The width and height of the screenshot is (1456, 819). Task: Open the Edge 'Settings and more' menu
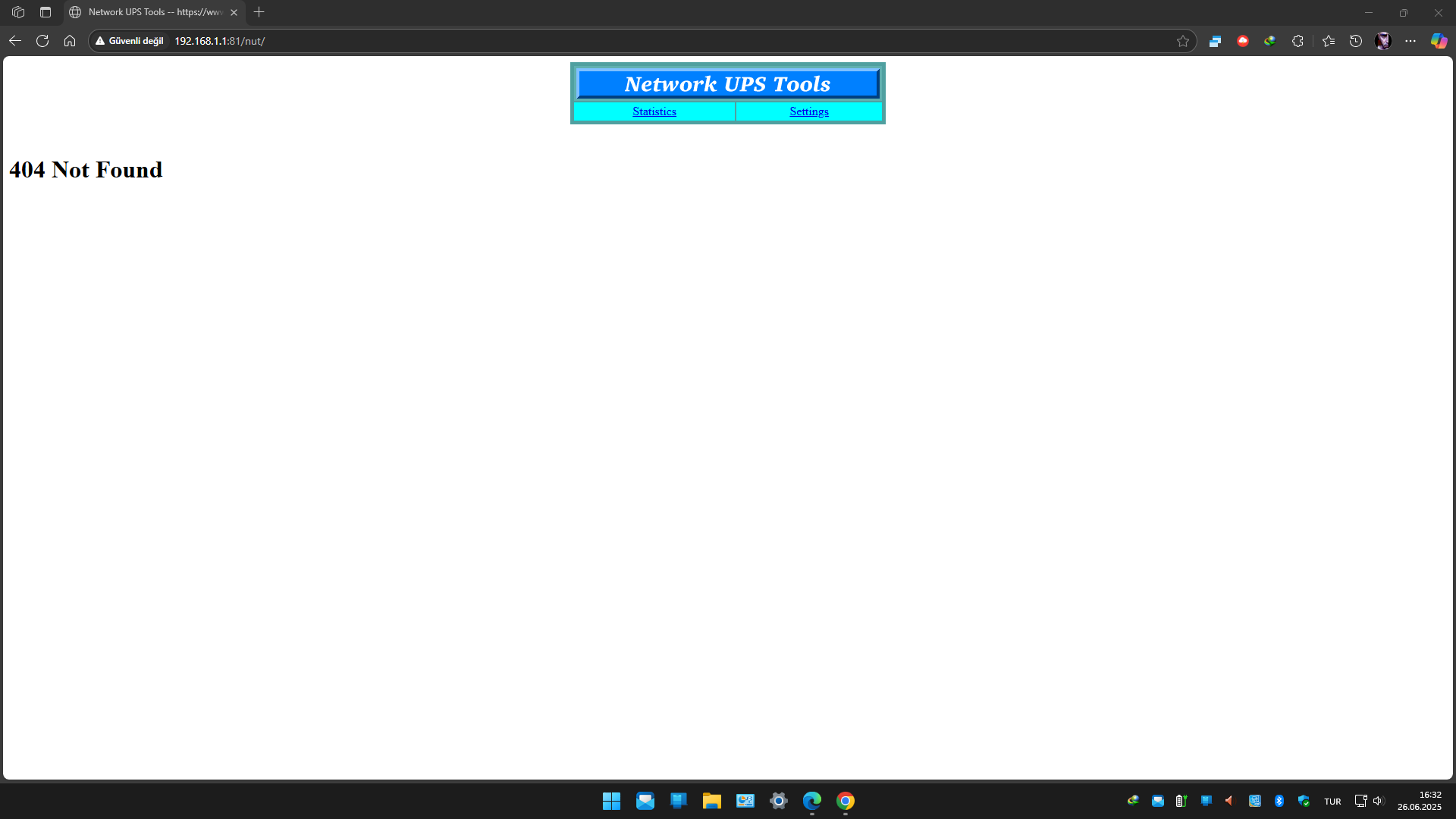1410,41
